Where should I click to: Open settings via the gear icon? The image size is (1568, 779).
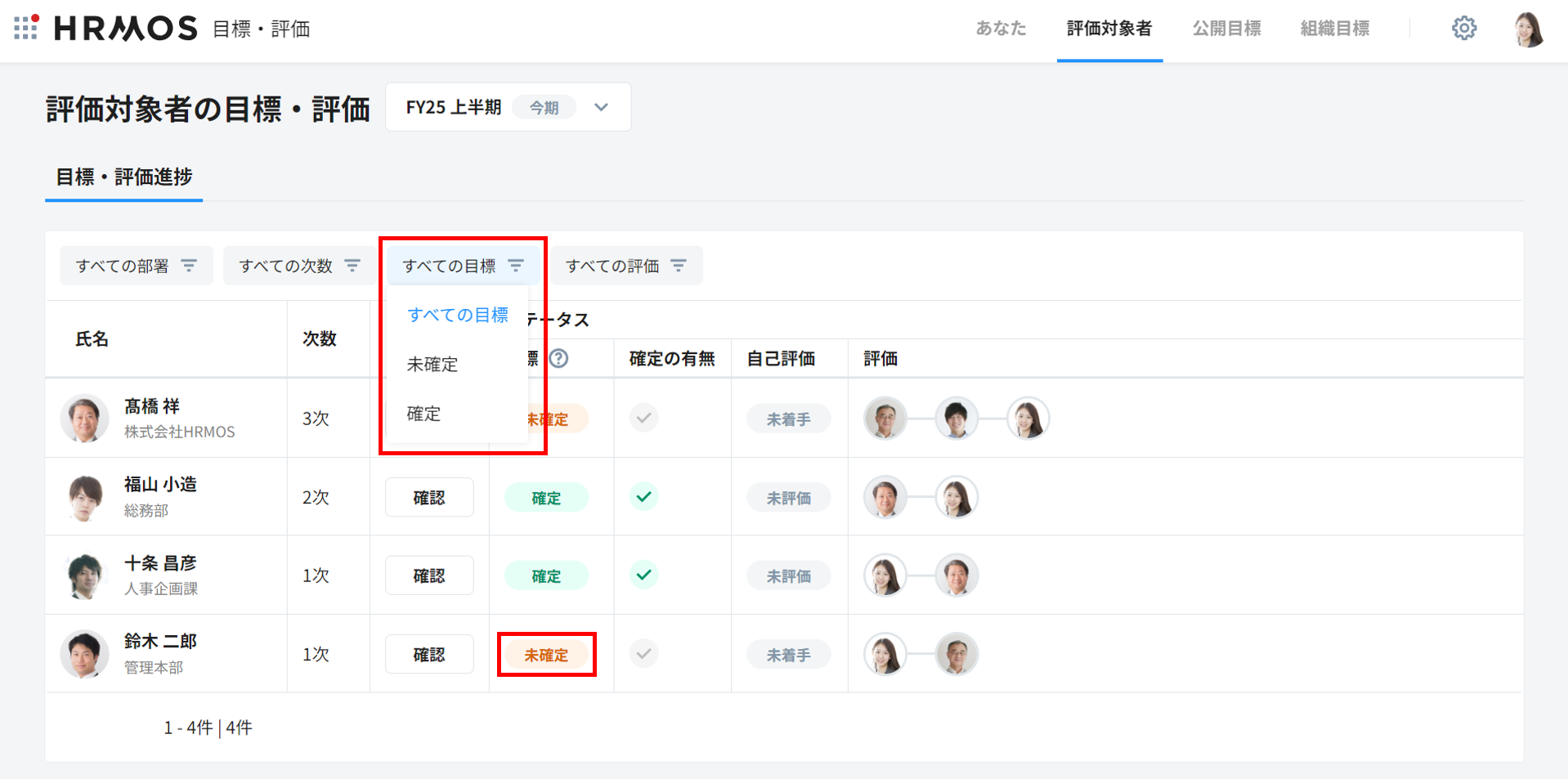pos(1463,29)
